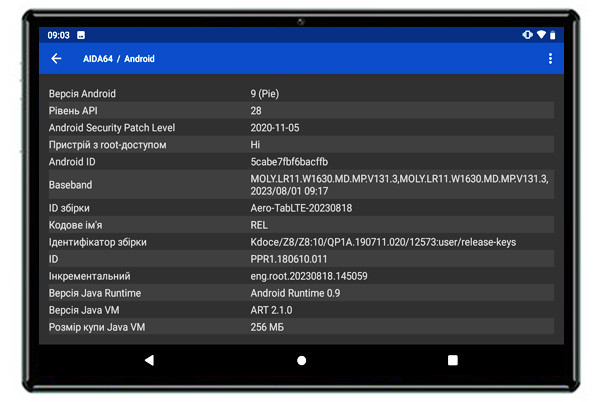Select the Android ID row label
Screen dimensions: 600x402
(x=72, y=162)
